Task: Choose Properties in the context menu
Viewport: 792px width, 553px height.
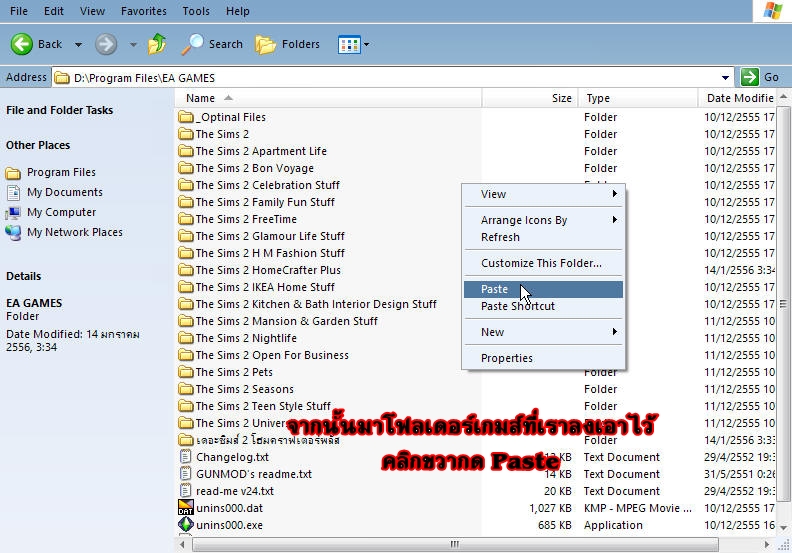Action: coord(543,358)
